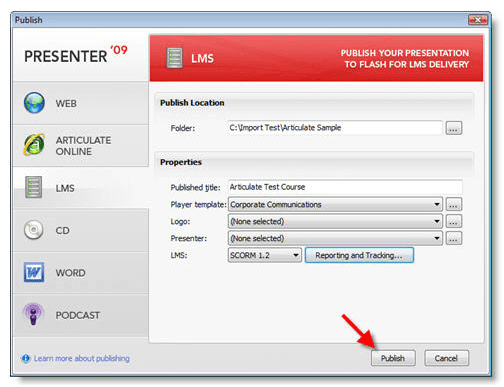Click the Folder path input field

tap(335, 128)
